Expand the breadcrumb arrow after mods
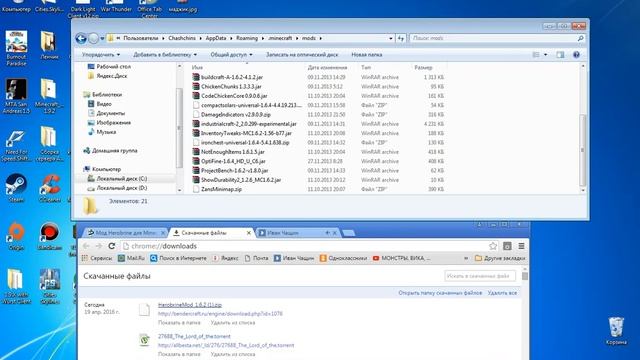Viewport: 640px width, 360px height. [321, 38]
